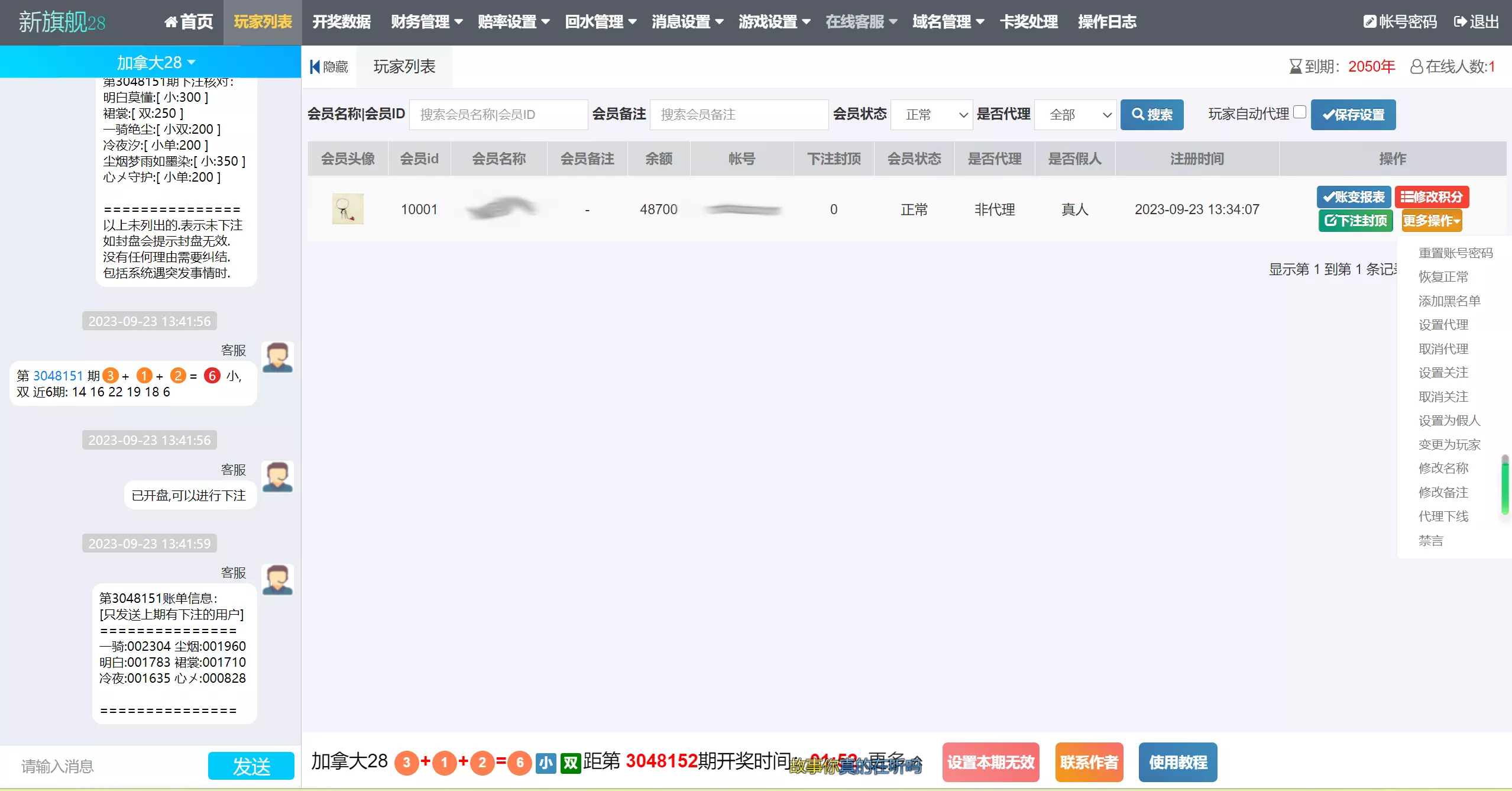
Task: Open 账变报表 for member 10001
Action: coord(1355,196)
